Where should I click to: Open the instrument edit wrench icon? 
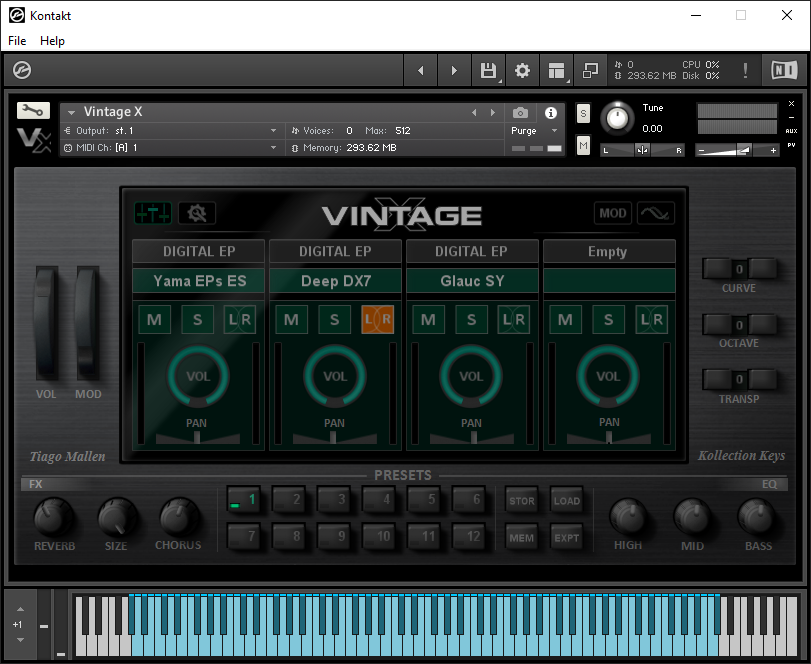pos(33,110)
